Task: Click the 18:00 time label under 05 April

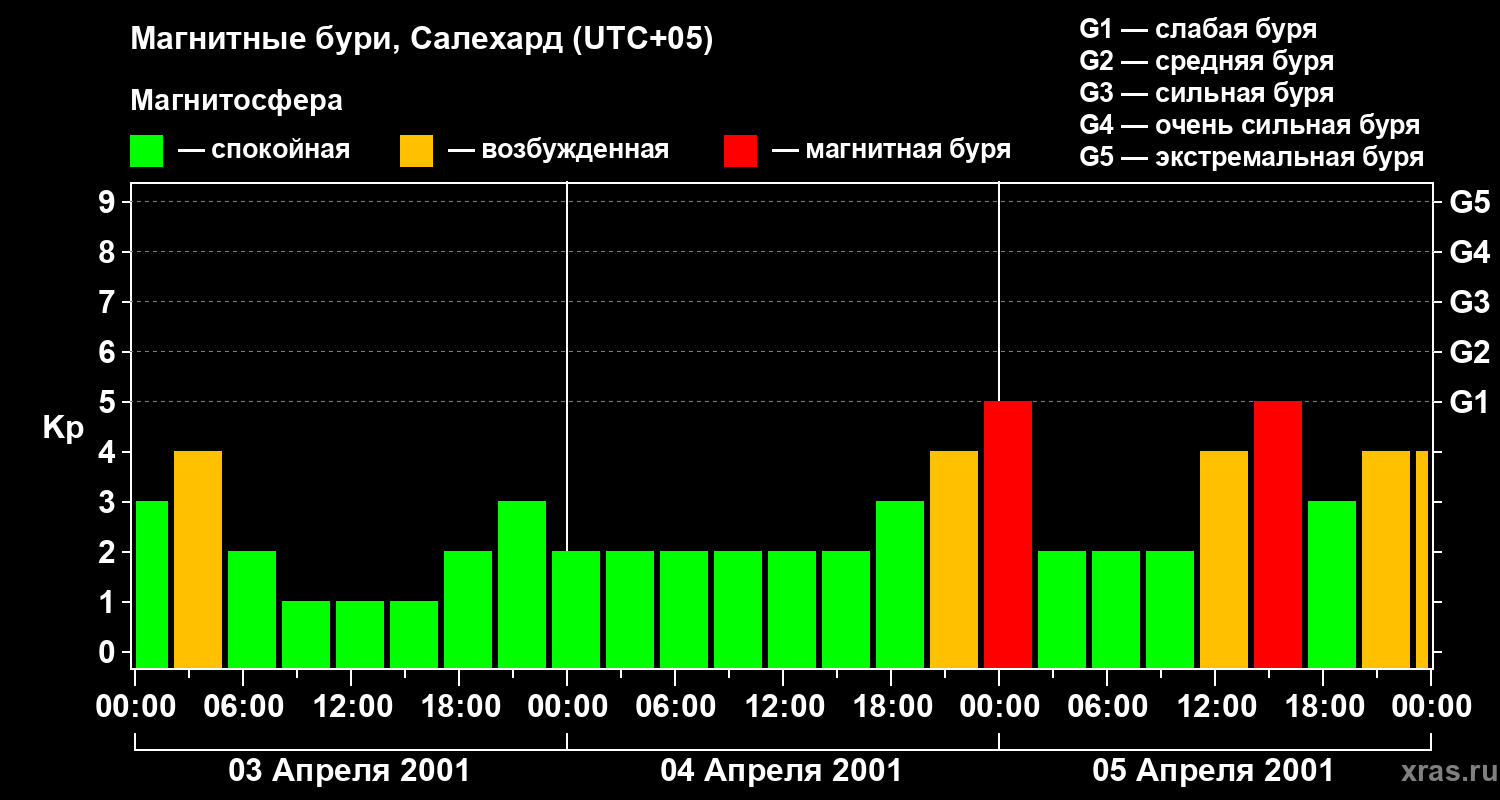Action: pyautogui.click(x=1324, y=706)
